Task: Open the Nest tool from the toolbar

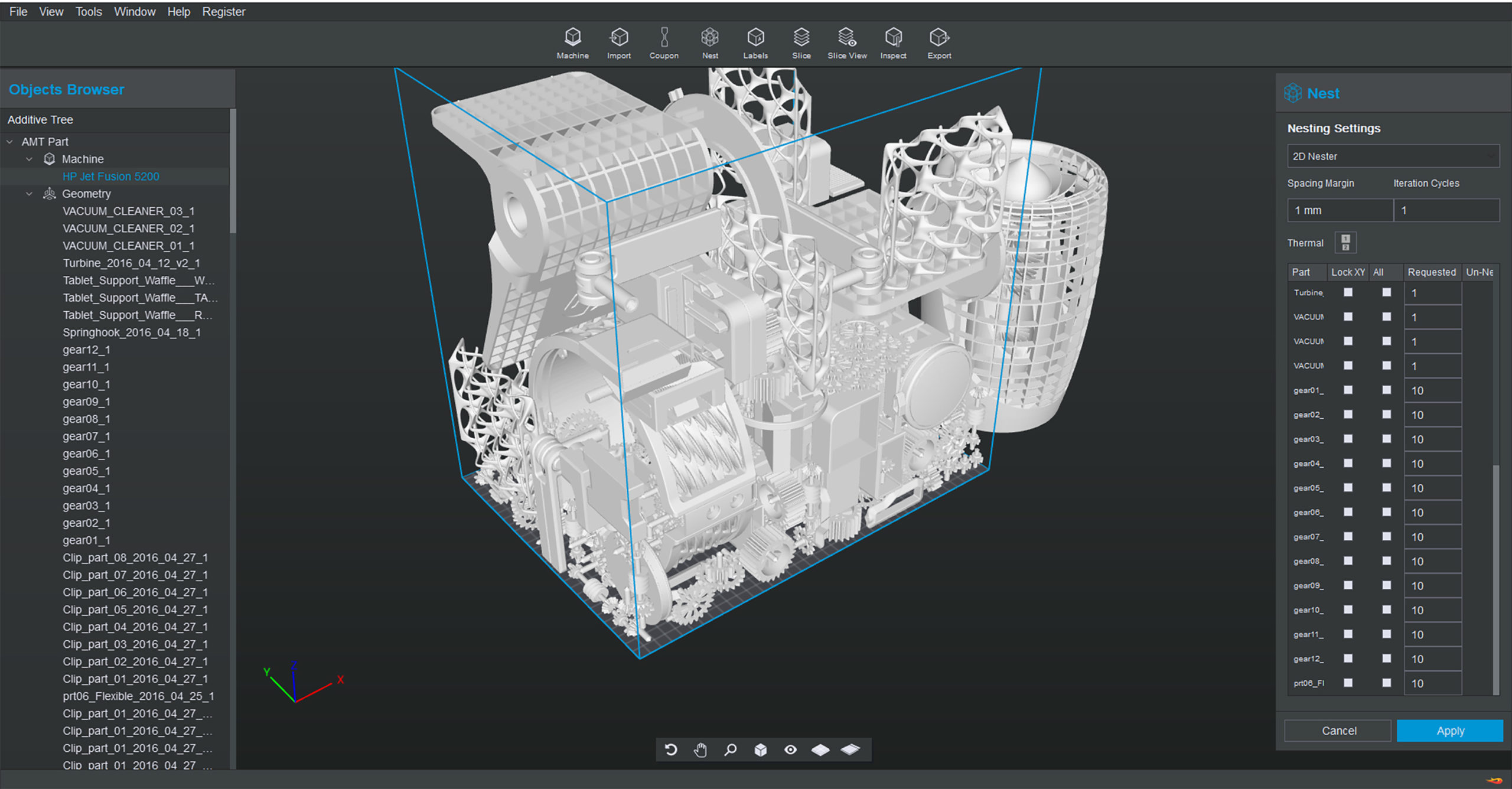Action: (710, 43)
